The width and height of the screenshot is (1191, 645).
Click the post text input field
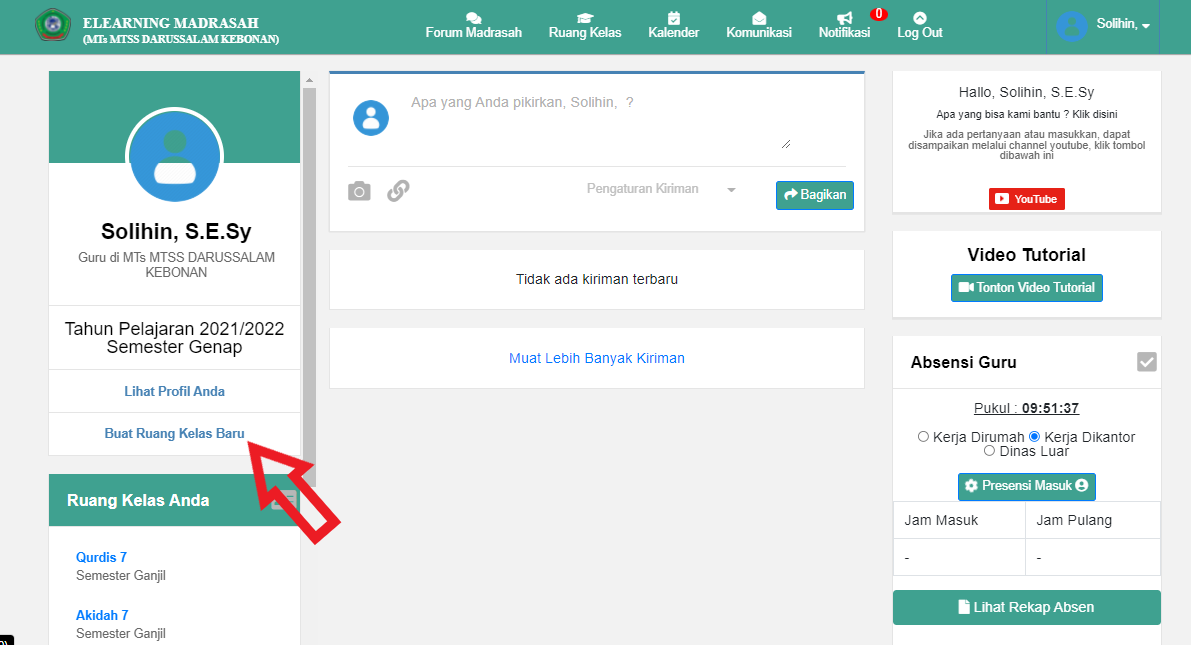coord(600,122)
